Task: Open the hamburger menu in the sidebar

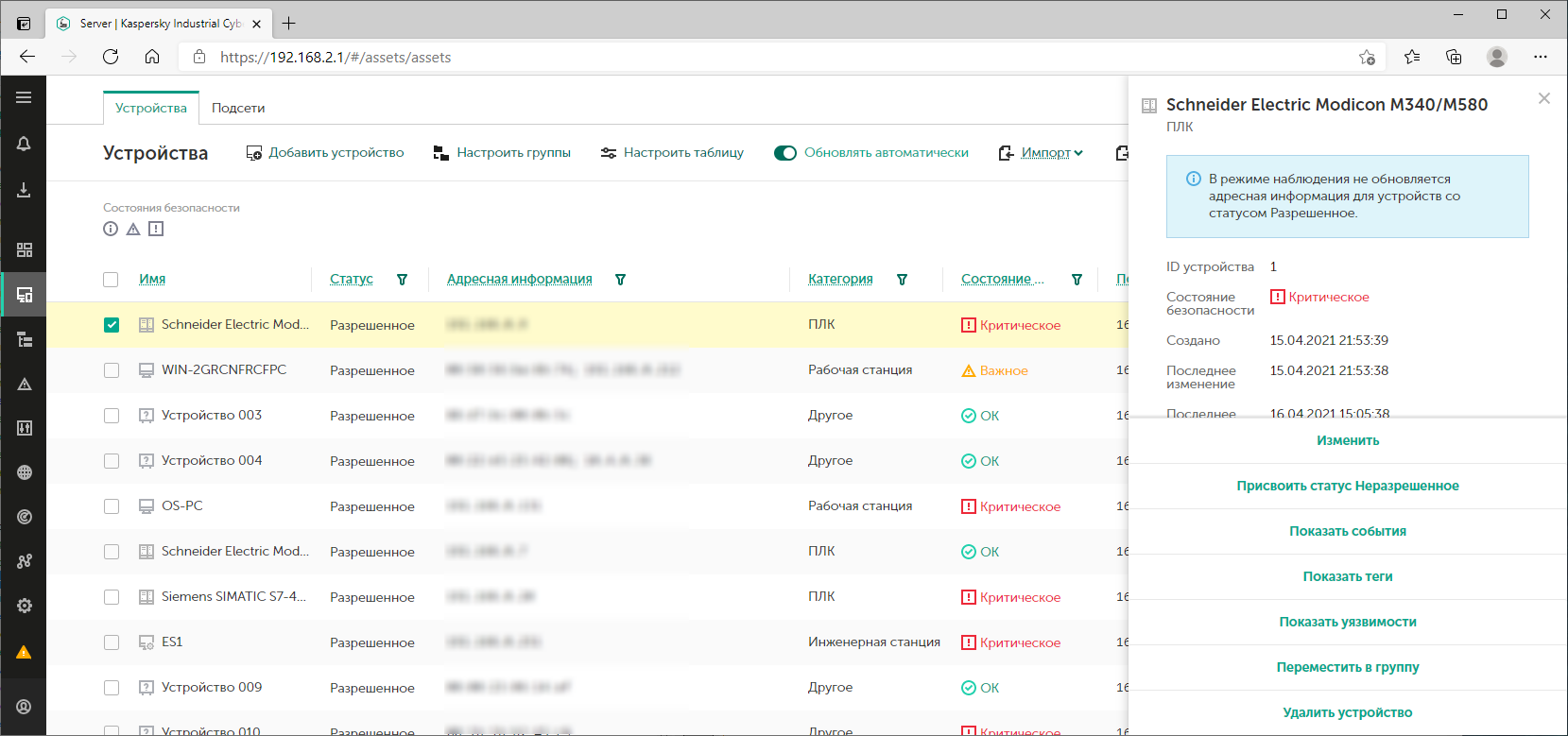Action: click(24, 97)
